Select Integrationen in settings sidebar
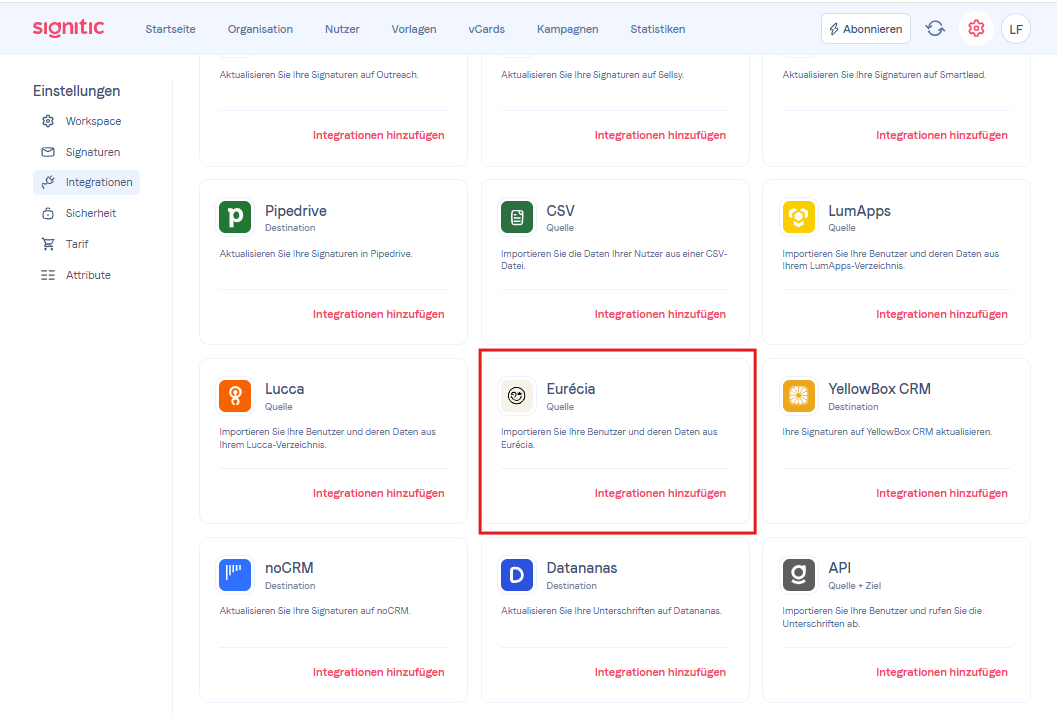The width and height of the screenshot is (1057, 715). (x=86, y=182)
